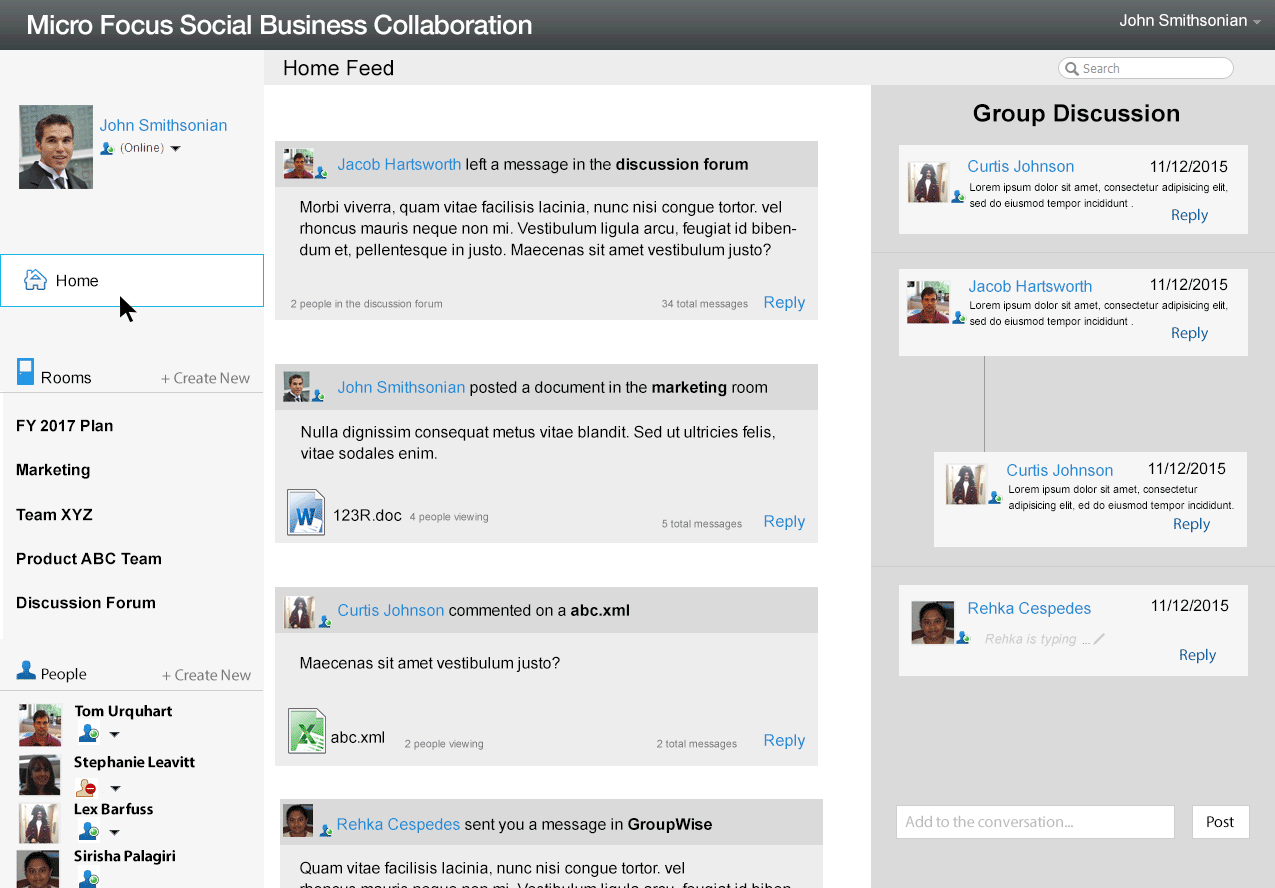Click Sirisha Palagiri's presence status icon

[89, 878]
